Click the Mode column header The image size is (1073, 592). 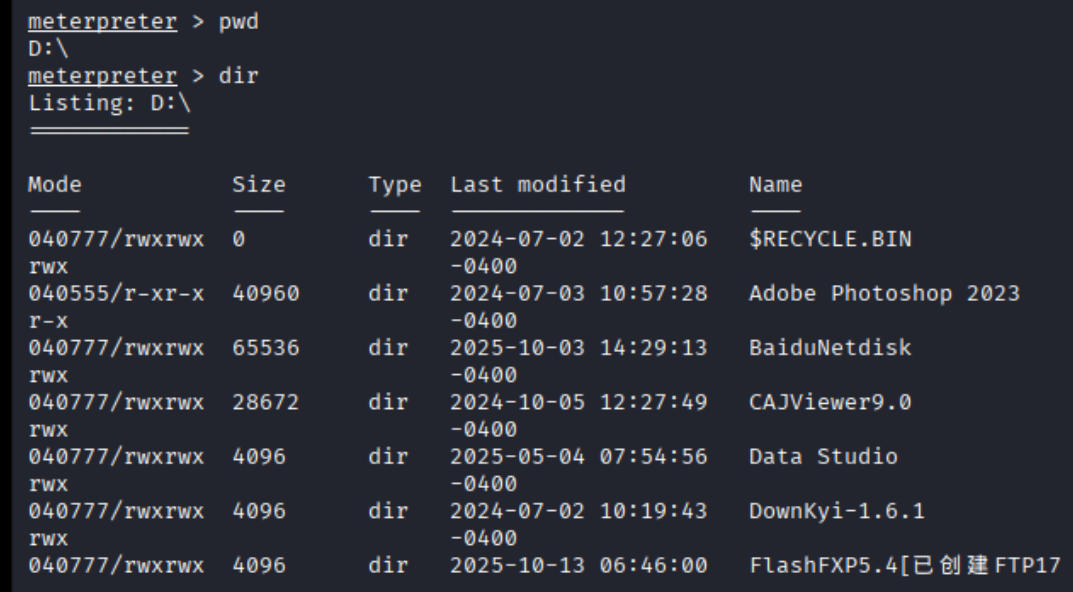pos(55,184)
